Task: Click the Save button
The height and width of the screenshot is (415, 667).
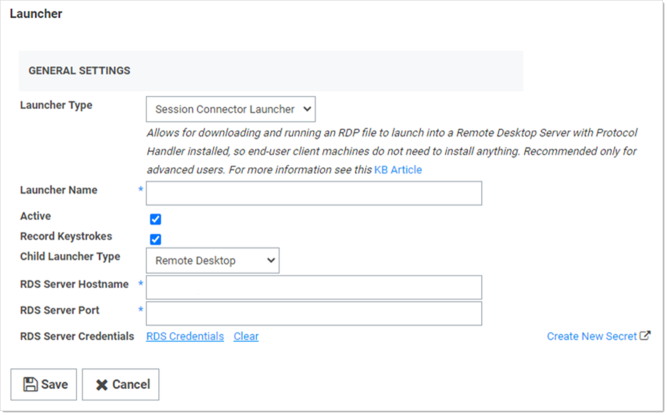Action: tap(44, 384)
